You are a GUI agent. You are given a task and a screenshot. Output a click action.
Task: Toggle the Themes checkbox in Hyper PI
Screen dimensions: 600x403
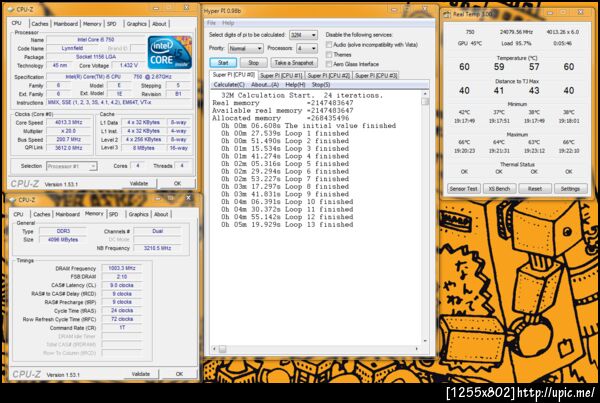pyautogui.click(x=328, y=55)
